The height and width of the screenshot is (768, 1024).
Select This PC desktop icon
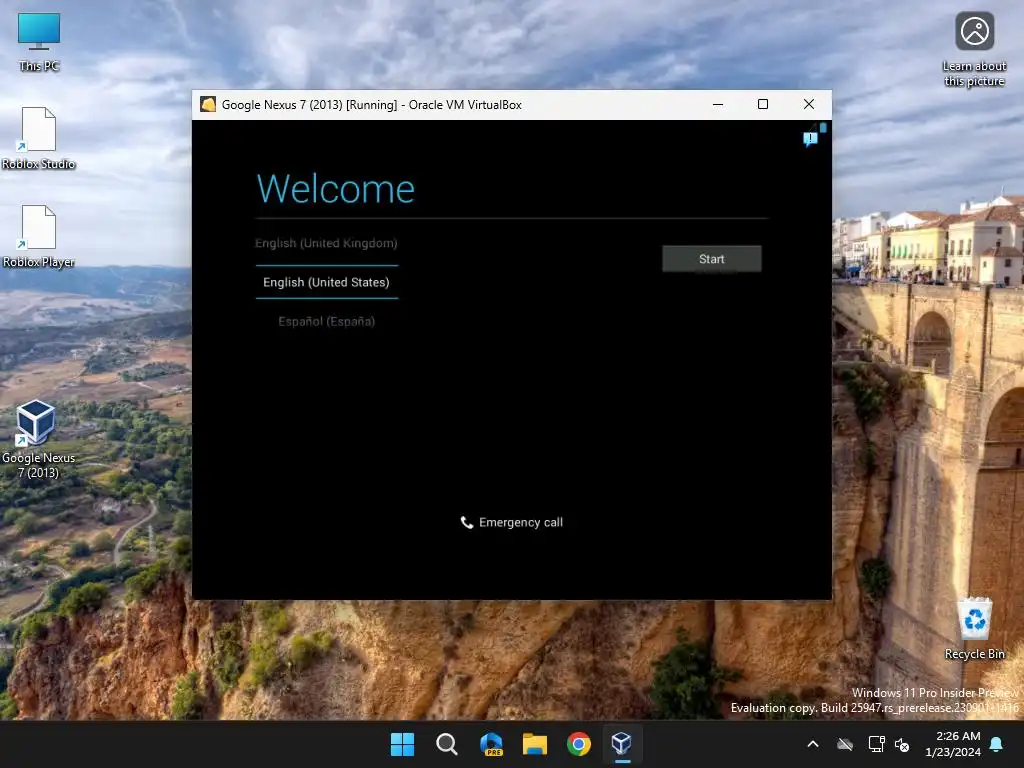click(x=39, y=42)
